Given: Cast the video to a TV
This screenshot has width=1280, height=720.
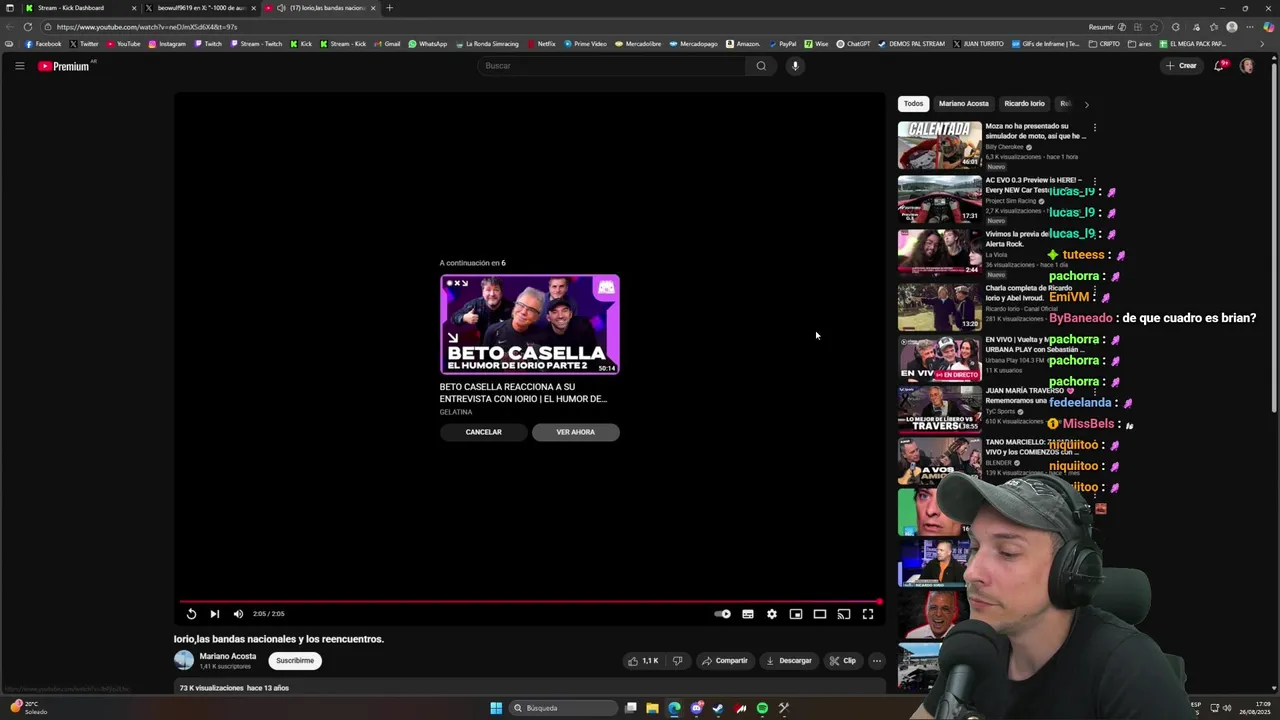Looking at the screenshot, I should pyautogui.click(x=844, y=614).
